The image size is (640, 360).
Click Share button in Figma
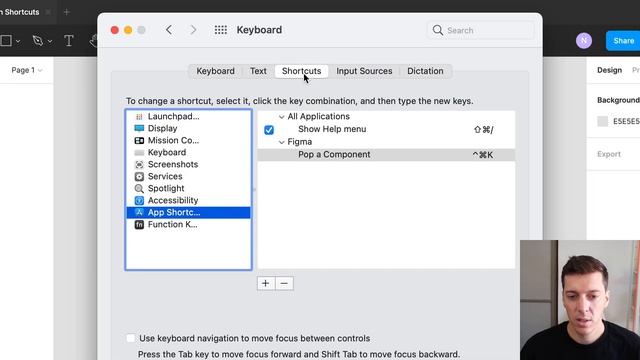pyautogui.click(x=623, y=41)
